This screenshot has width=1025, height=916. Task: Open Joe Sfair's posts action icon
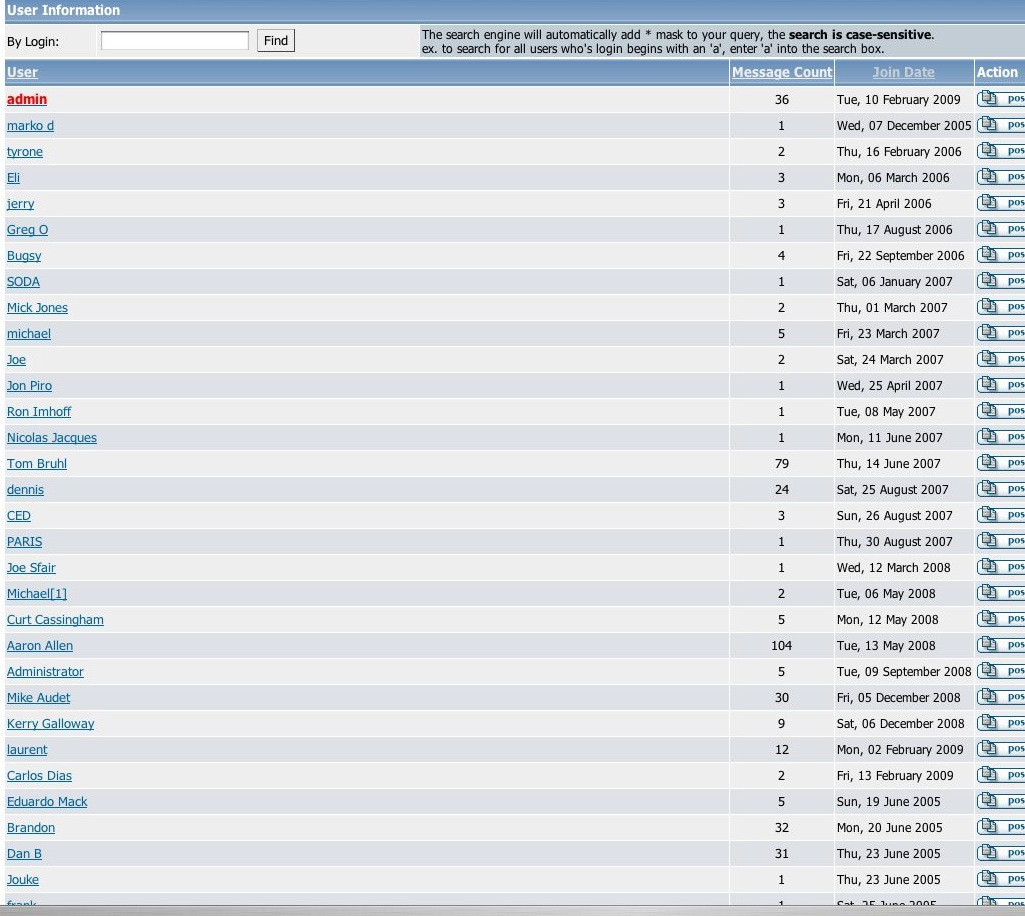[x=1001, y=567]
